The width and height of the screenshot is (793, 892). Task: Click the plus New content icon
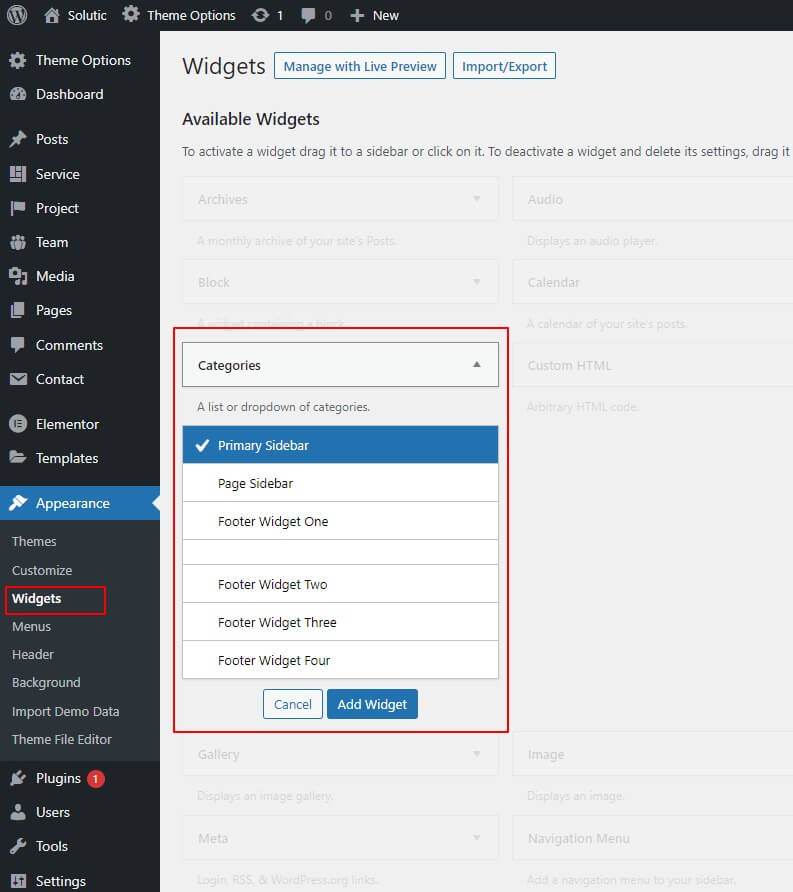[357, 15]
